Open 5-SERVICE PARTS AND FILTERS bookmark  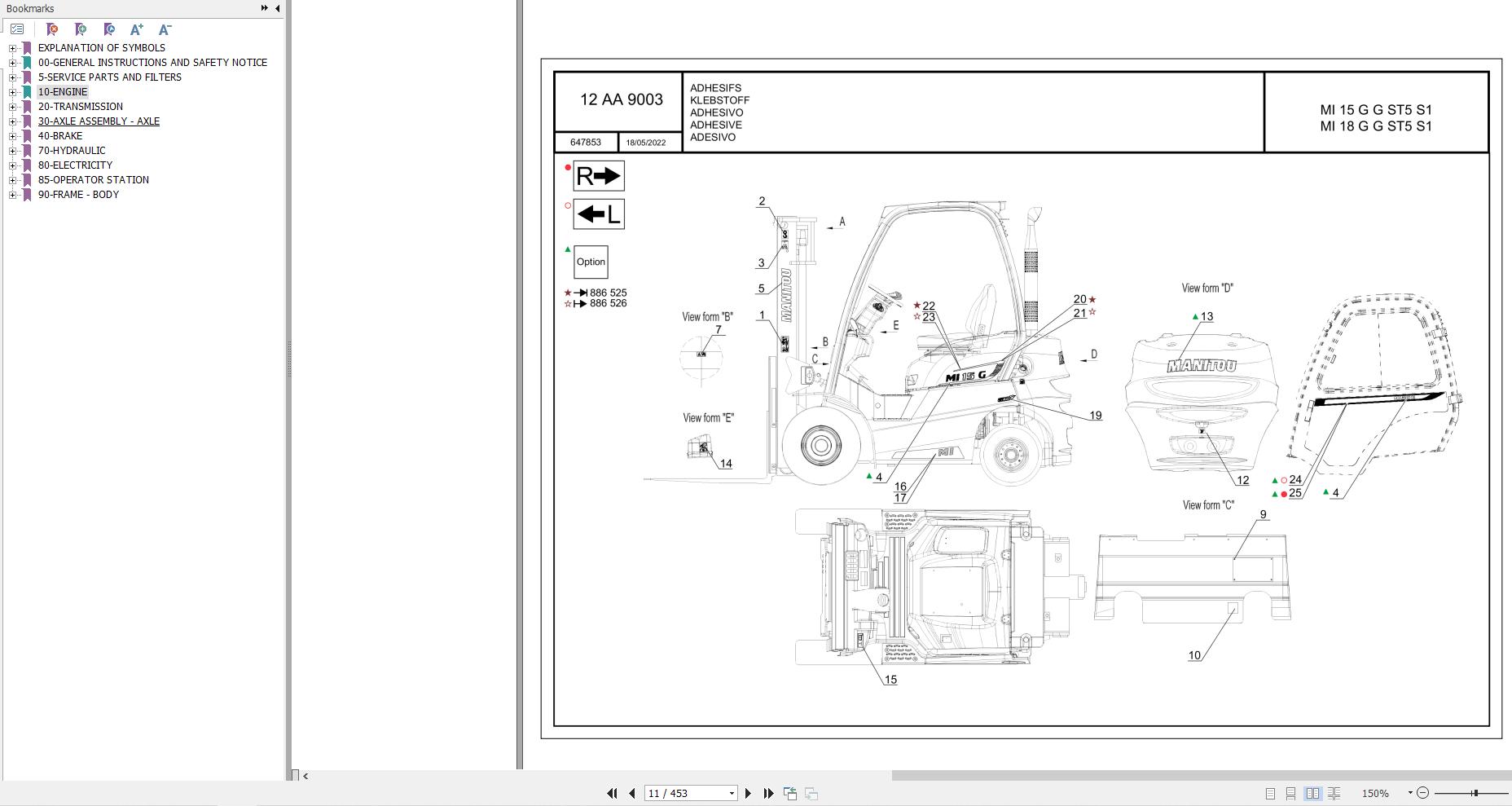pyautogui.click(x=109, y=77)
